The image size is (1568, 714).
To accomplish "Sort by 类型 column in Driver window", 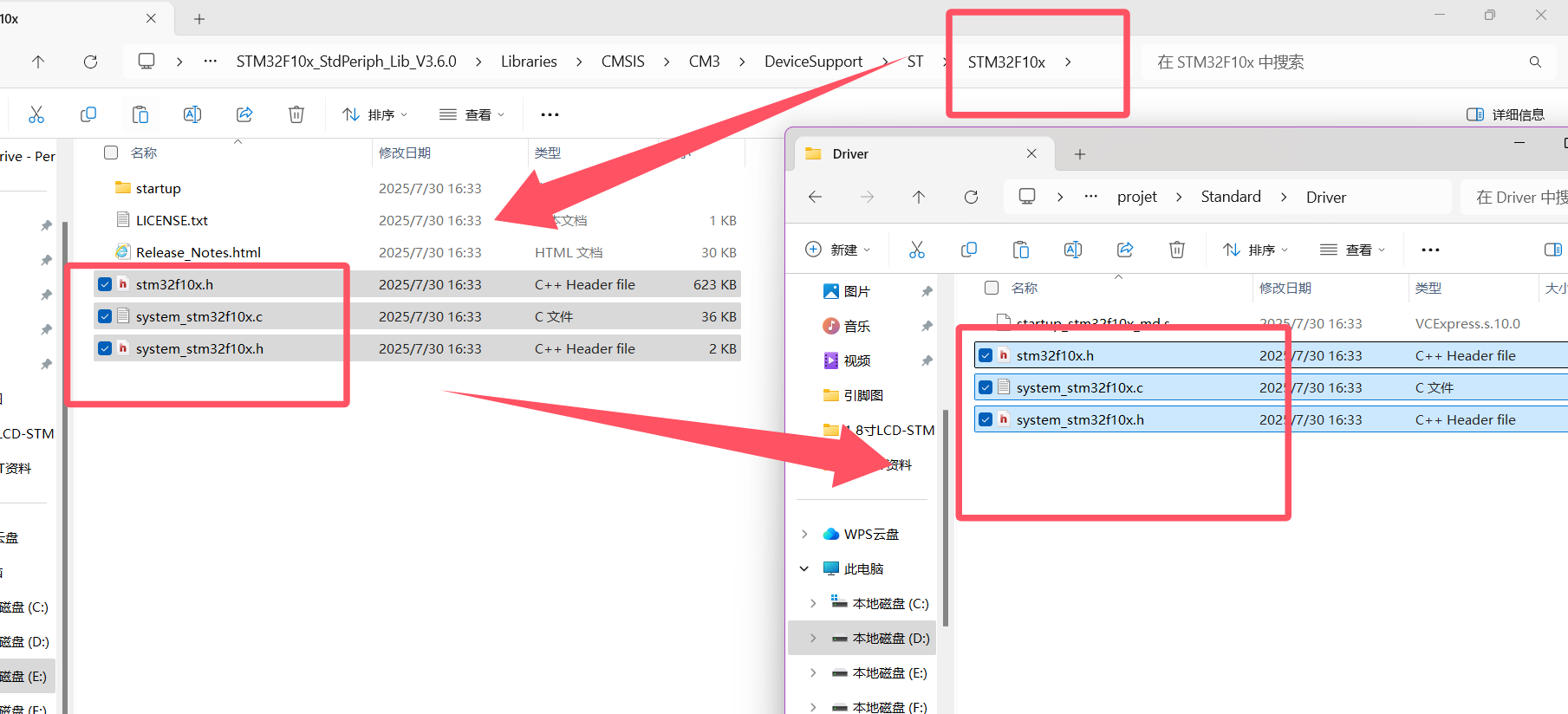I will click(x=1428, y=288).
